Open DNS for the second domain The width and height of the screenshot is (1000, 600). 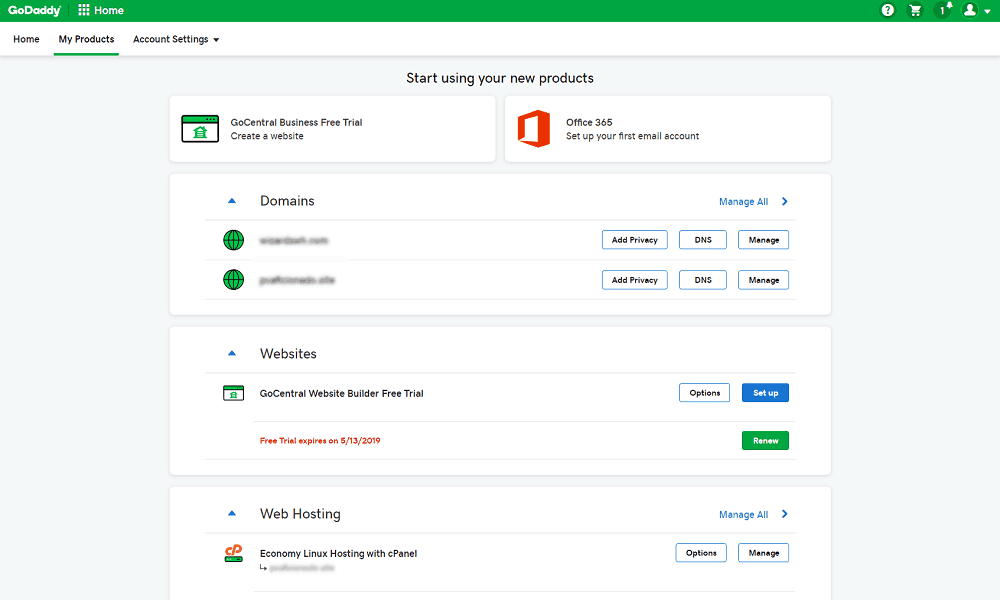coord(703,280)
